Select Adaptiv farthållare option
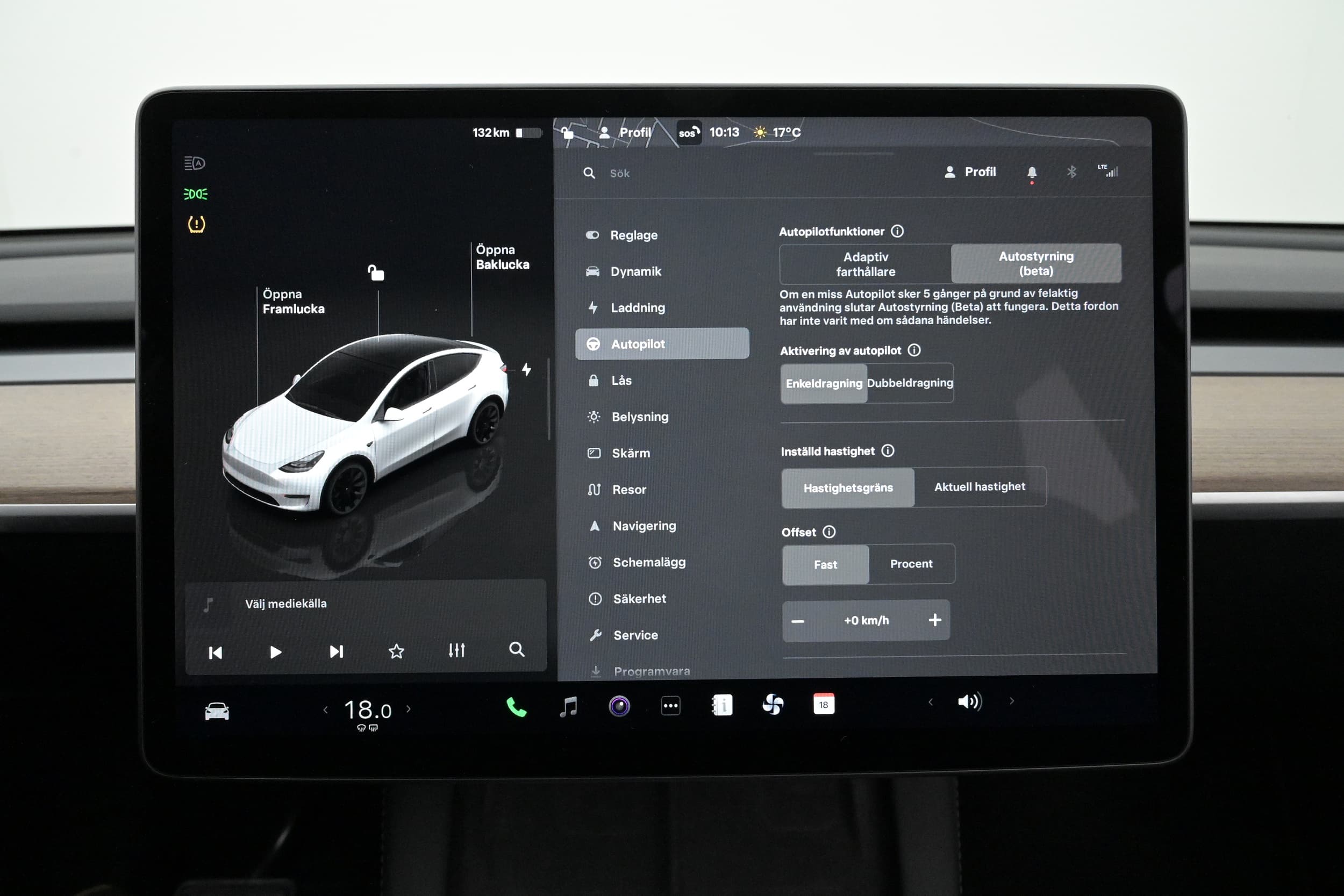Screen dimensions: 1344x896 tap(866, 264)
